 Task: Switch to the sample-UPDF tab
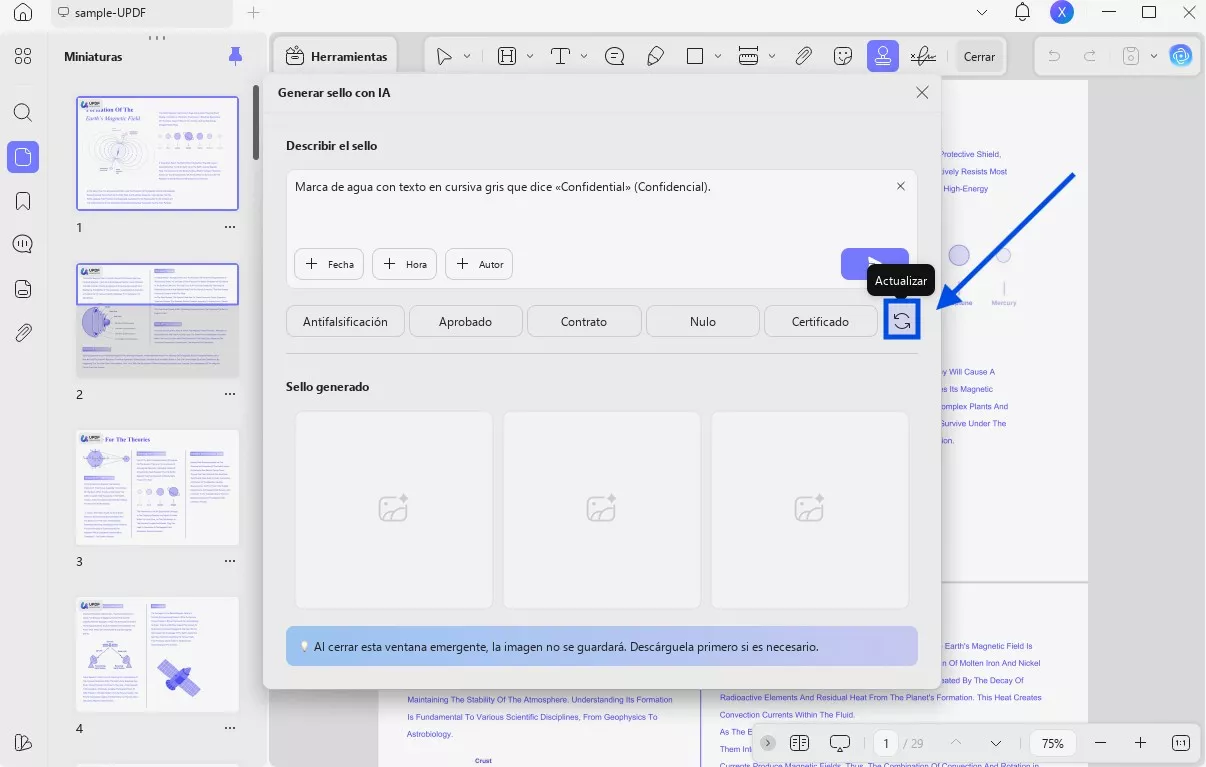(x=110, y=13)
